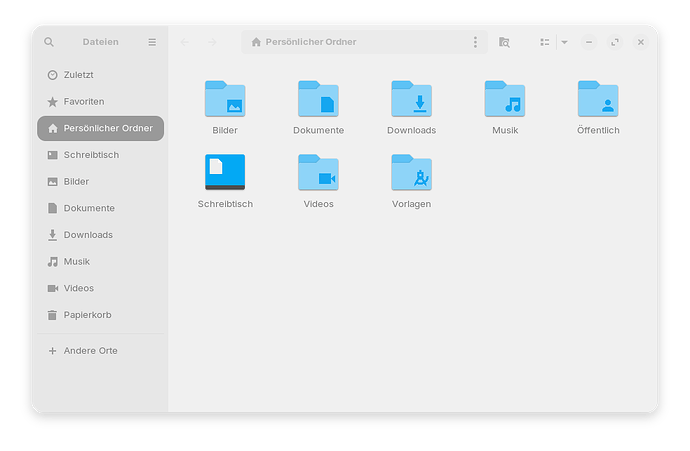The image size is (690, 451).
Task: Switch to list view with toolbar icon
Action: point(545,42)
